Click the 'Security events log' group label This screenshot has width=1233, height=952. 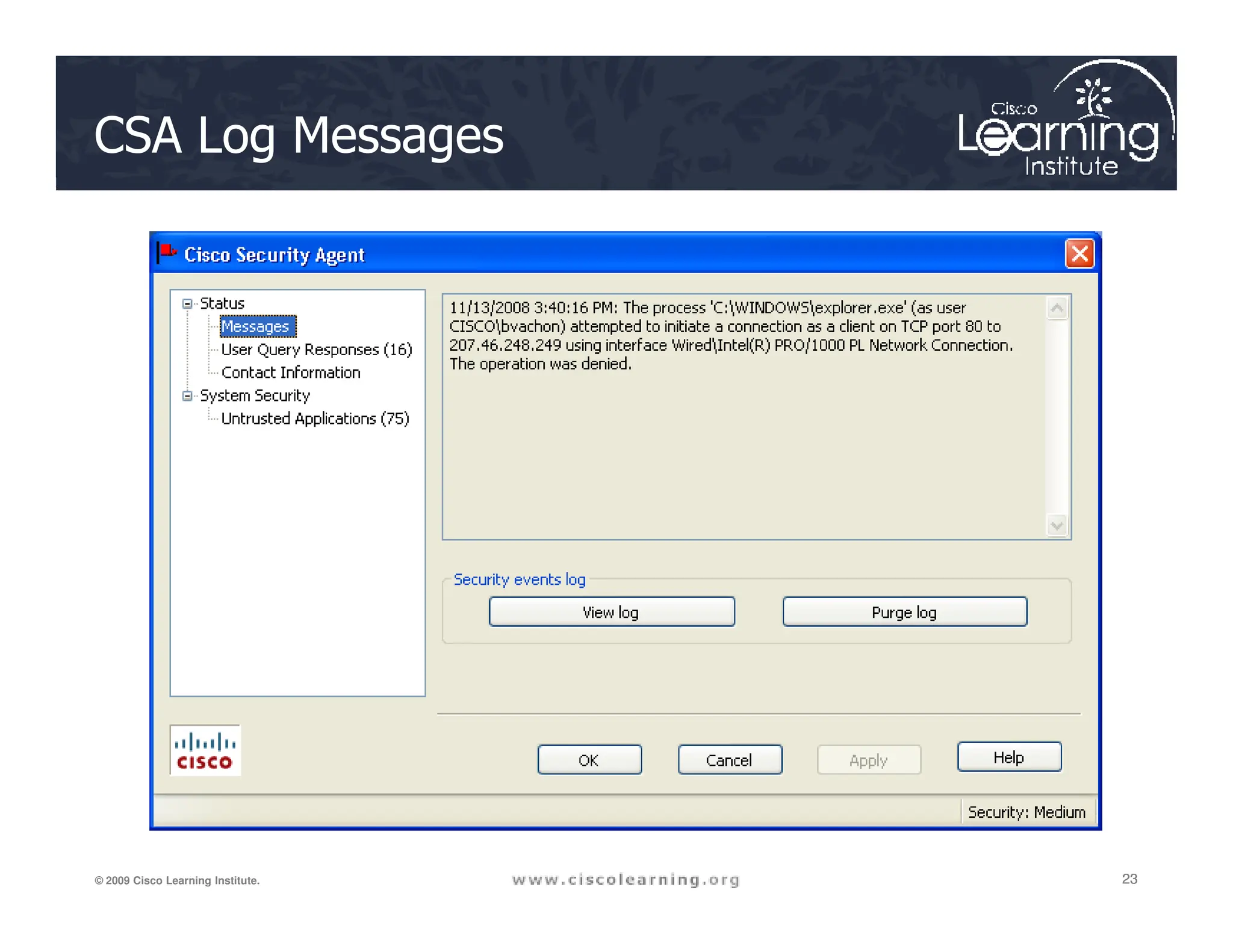(x=519, y=580)
